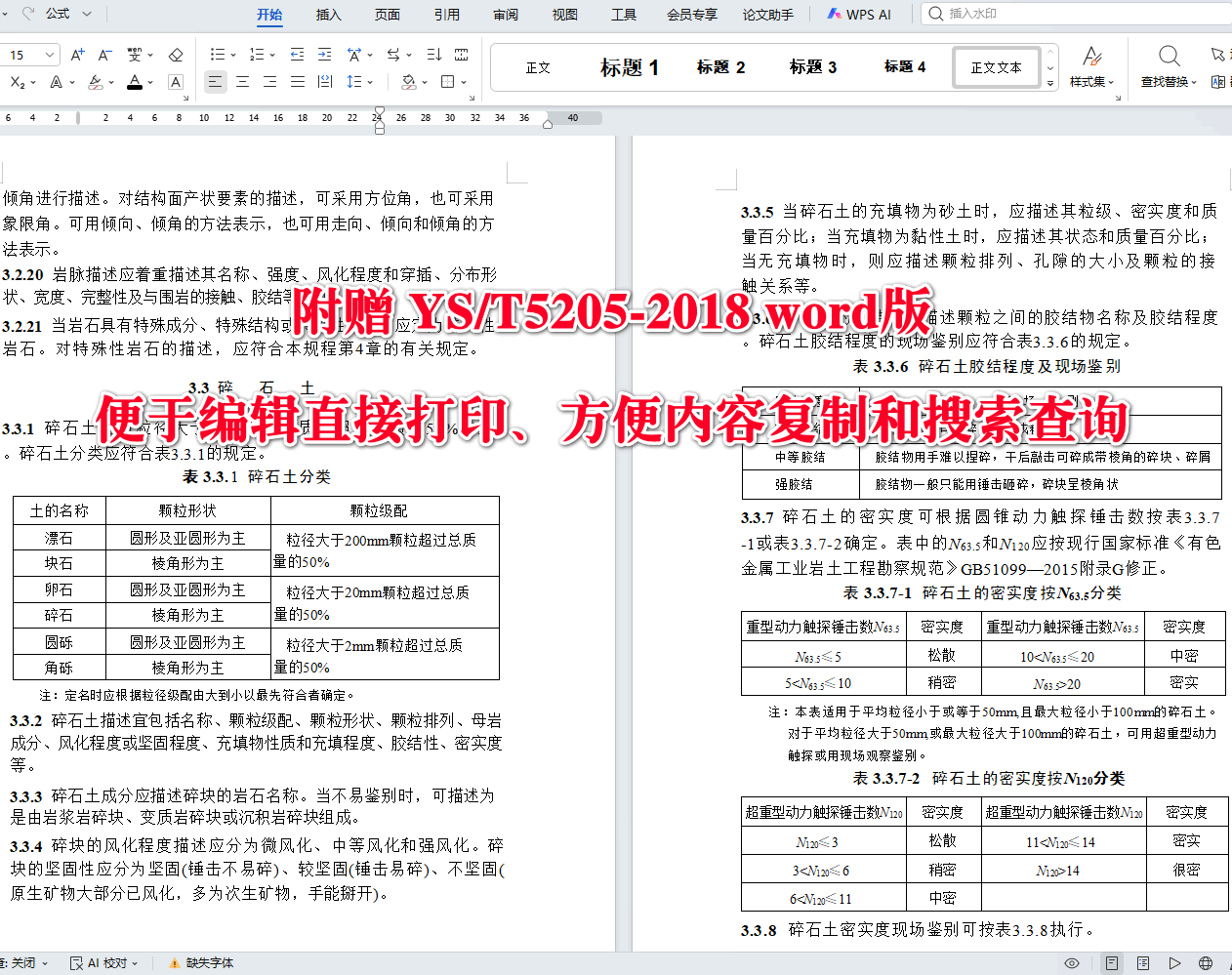Click the WPS AI button
This screenshot has height=975, width=1232.
tap(859, 15)
